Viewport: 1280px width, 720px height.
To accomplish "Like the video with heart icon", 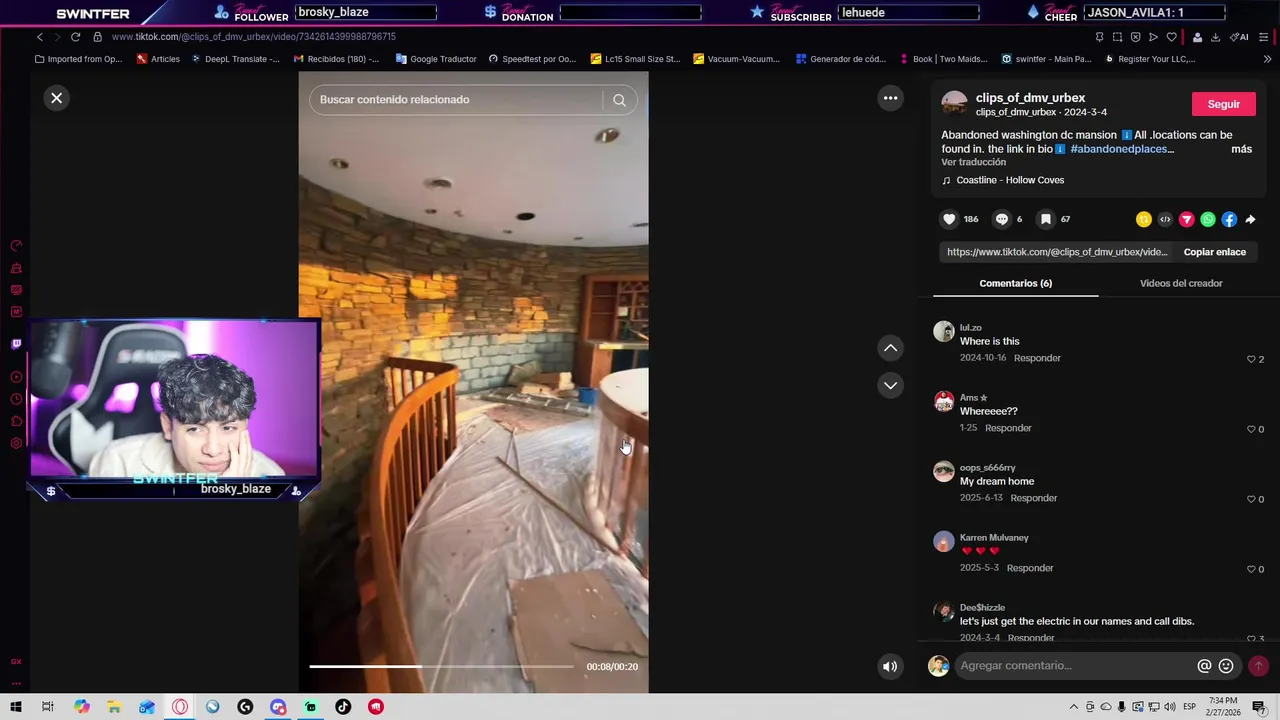I will click(949, 219).
